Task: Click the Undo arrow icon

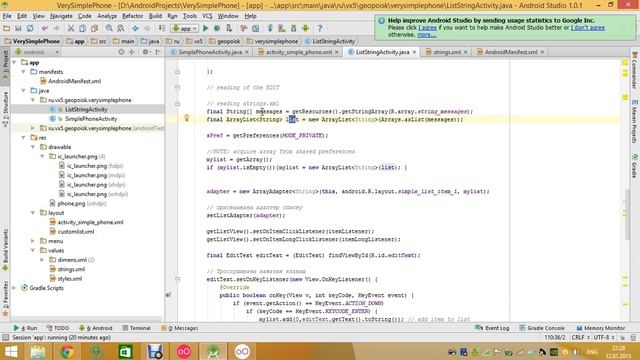Action: pos(44,28)
